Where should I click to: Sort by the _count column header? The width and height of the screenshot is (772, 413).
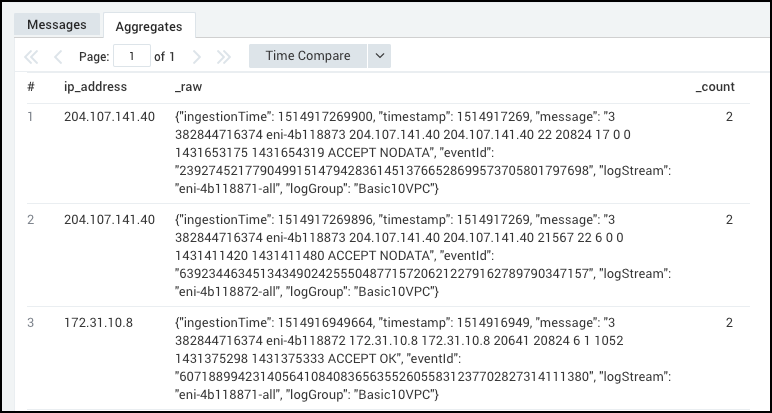point(715,87)
